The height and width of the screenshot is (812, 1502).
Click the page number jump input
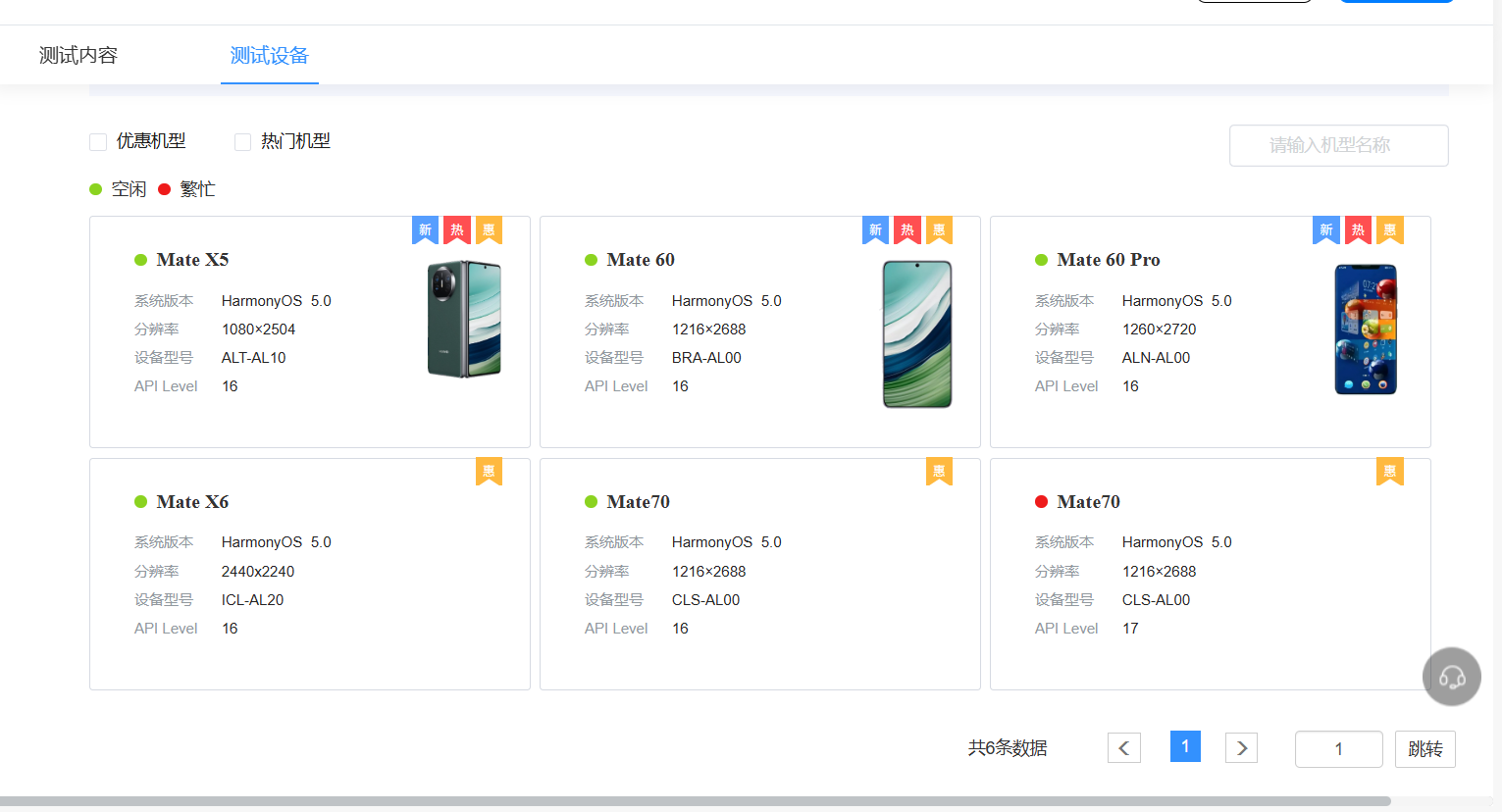1339,749
